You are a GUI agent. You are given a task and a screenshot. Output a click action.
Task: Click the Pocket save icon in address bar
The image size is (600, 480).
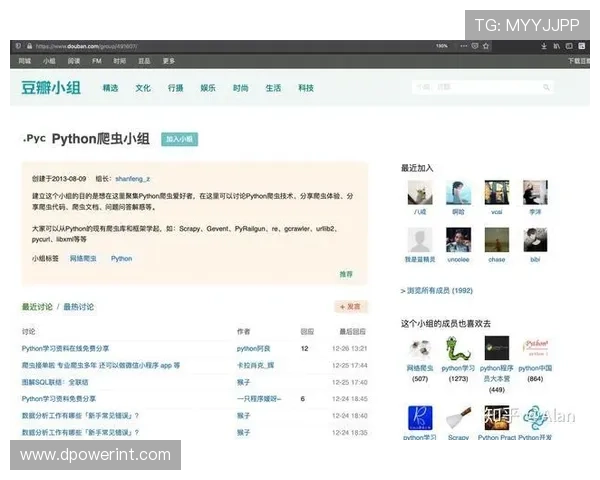(x=475, y=46)
